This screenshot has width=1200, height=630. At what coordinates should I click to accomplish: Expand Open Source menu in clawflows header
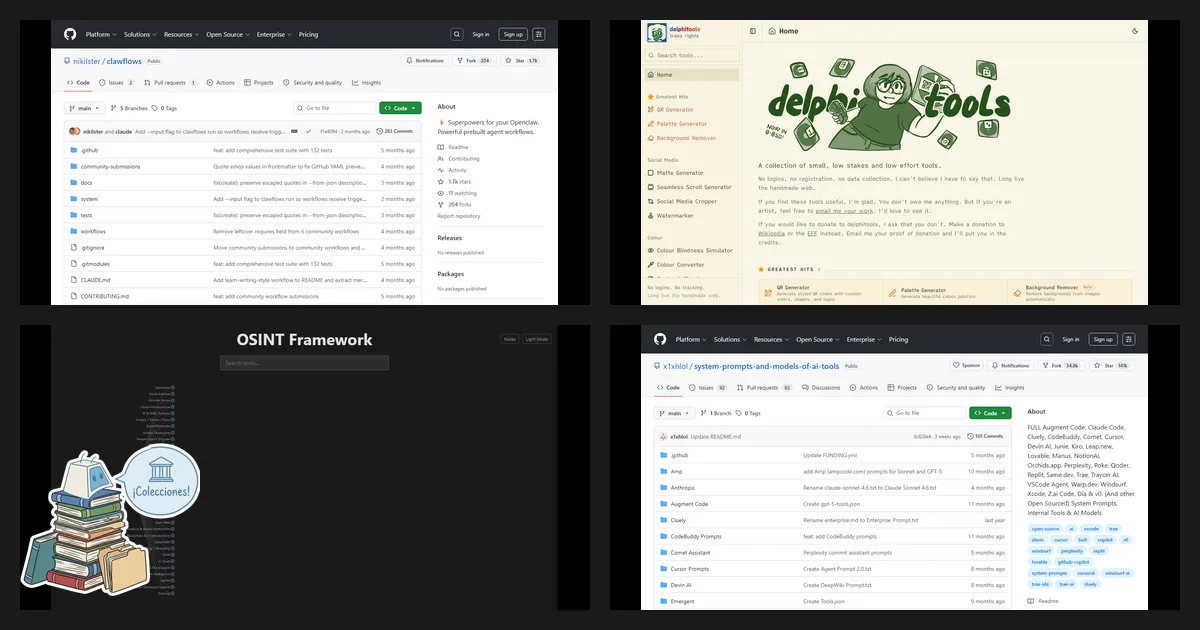click(x=228, y=34)
